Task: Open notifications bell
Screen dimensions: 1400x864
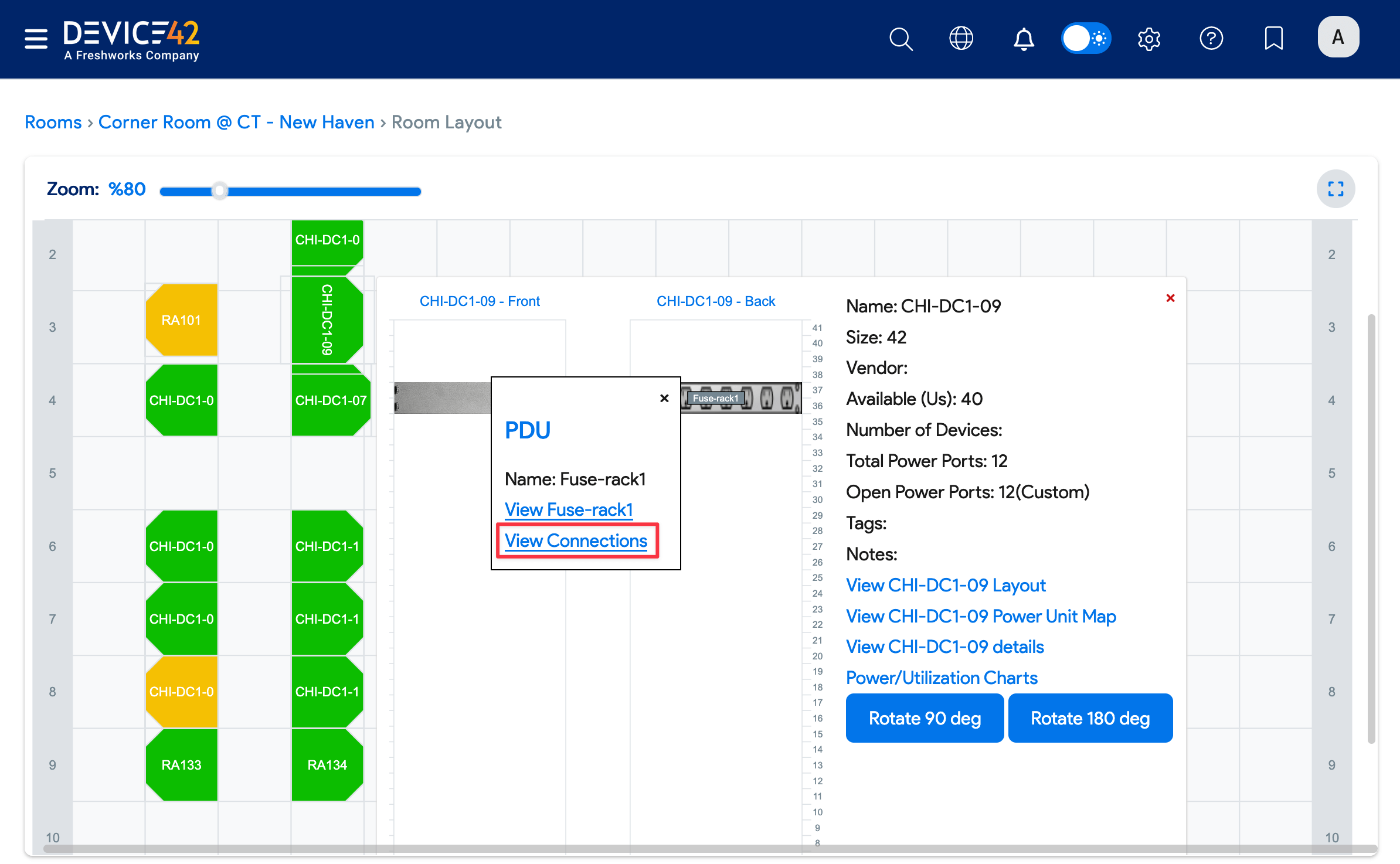Action: coord(1024,39)
